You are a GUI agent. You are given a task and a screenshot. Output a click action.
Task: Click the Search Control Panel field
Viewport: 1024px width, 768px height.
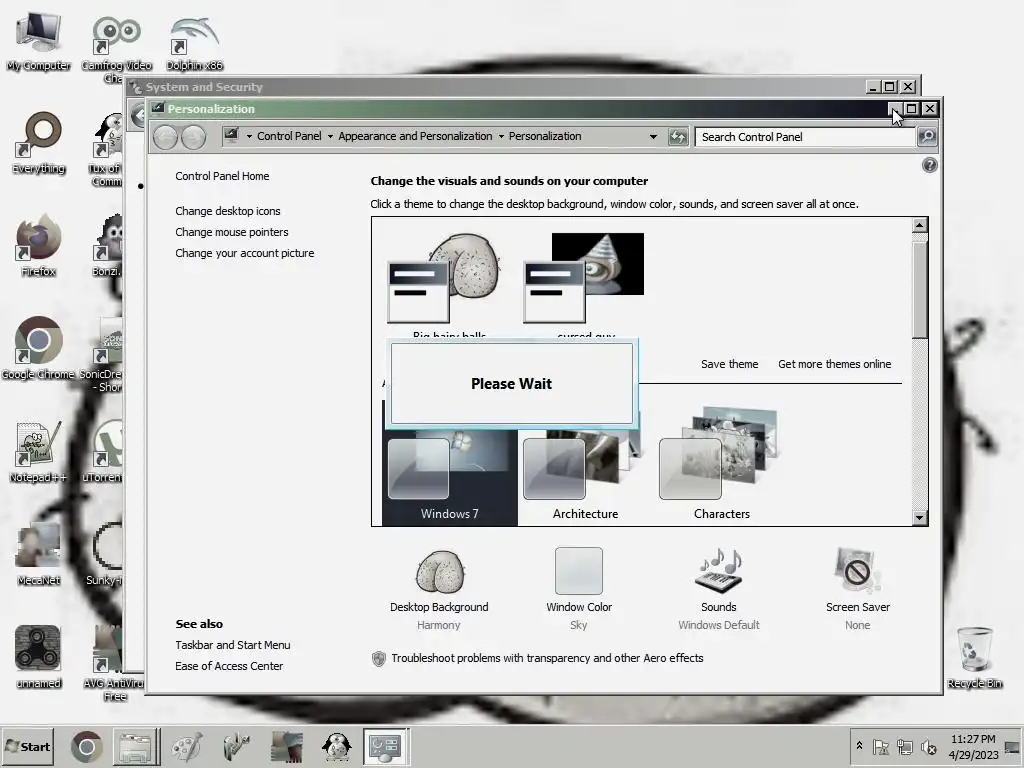(x=805, y=136)
